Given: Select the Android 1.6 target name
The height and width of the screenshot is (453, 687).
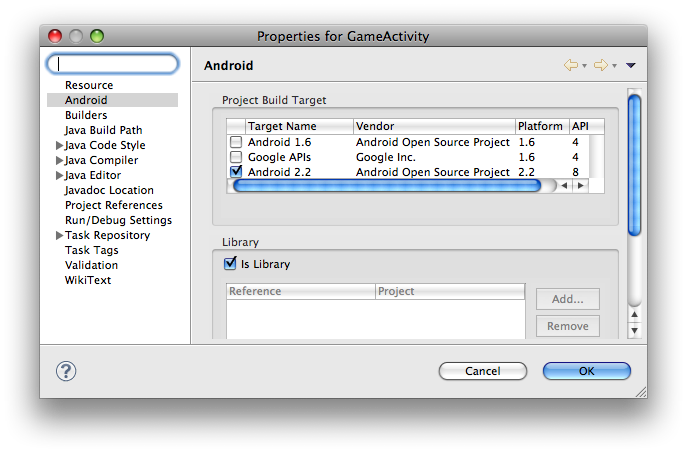Looking at the screenshot, I should 280,142.
